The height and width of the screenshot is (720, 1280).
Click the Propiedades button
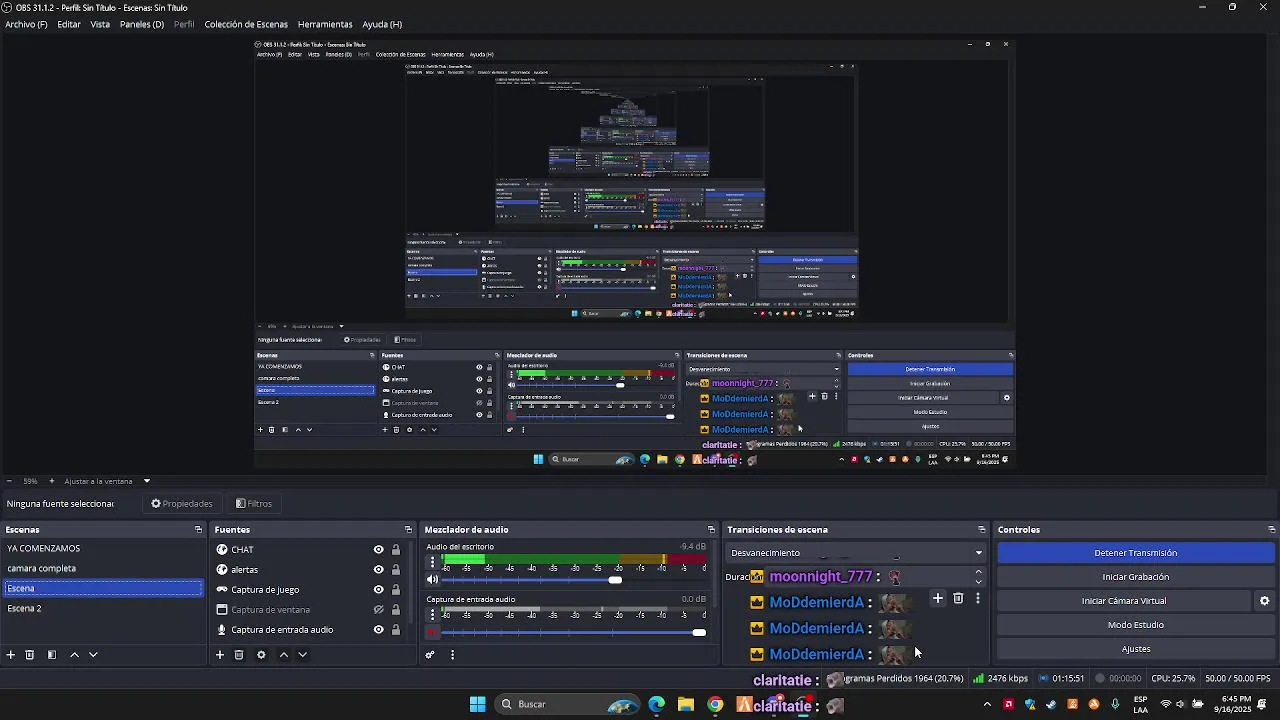(182, 504)
